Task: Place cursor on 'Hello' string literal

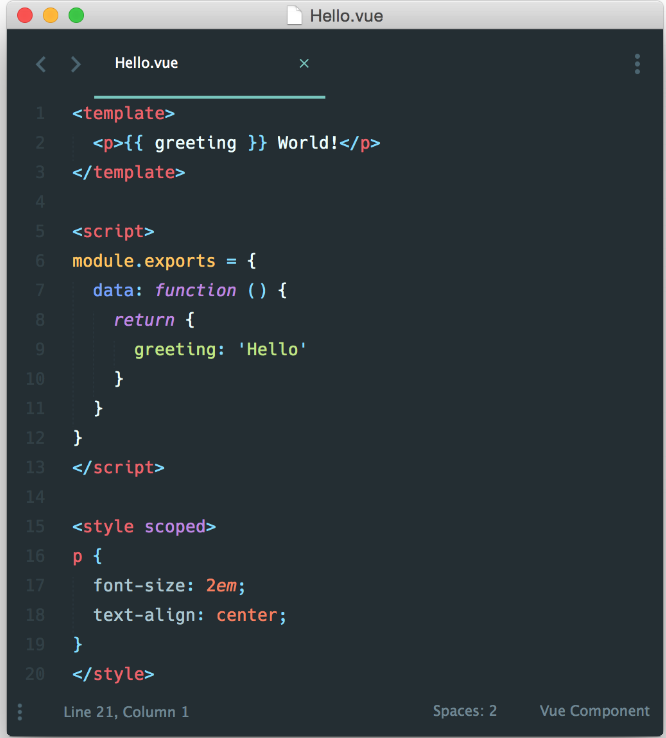Action: pyautogui.click(x=272, y=349)
